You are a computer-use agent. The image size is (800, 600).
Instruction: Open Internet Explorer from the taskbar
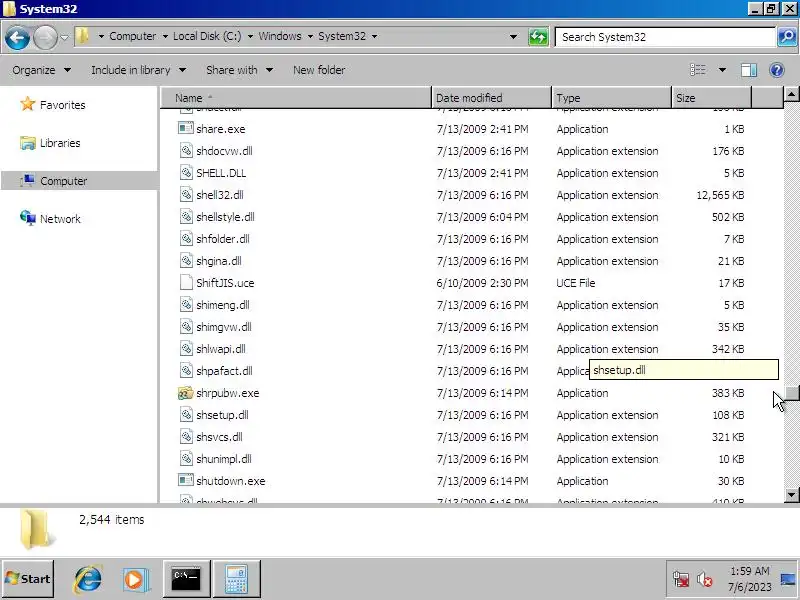tap(88, 579)
